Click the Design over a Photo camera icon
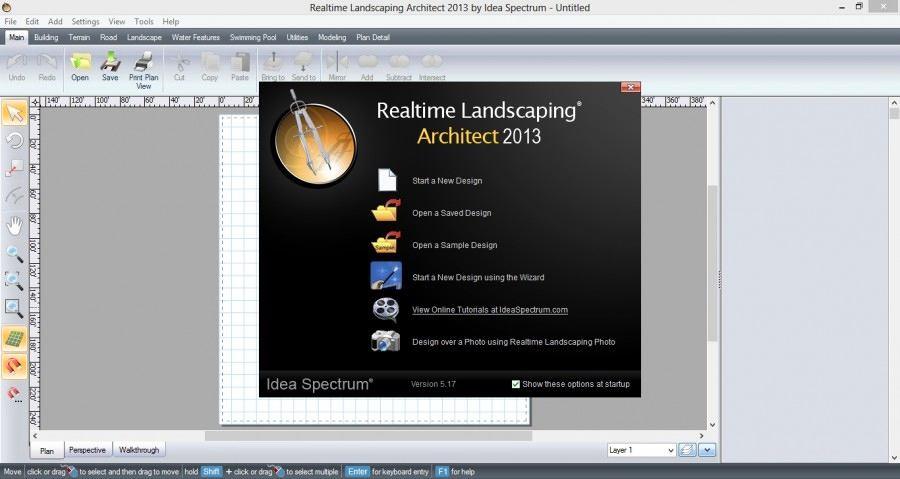The image size is (900, 479). [387, 341]
